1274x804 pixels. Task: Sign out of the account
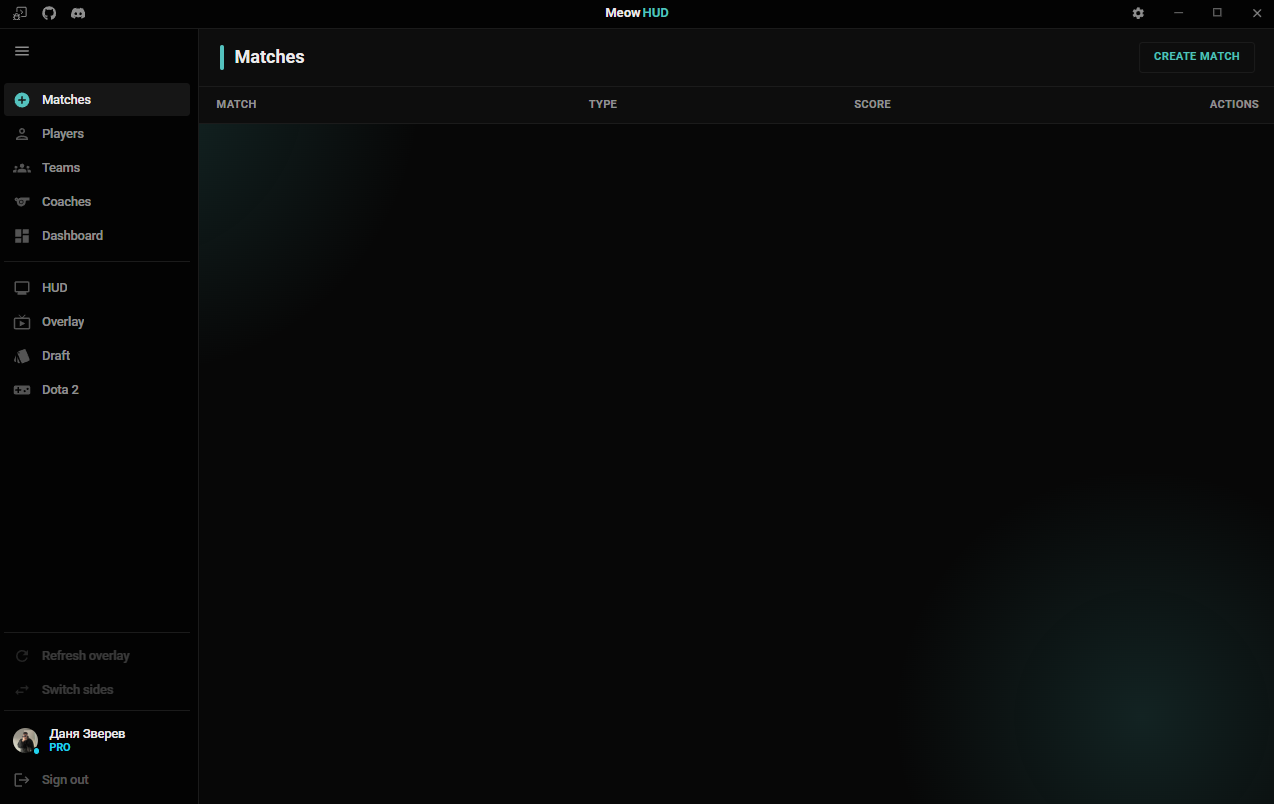pos(65,780)
